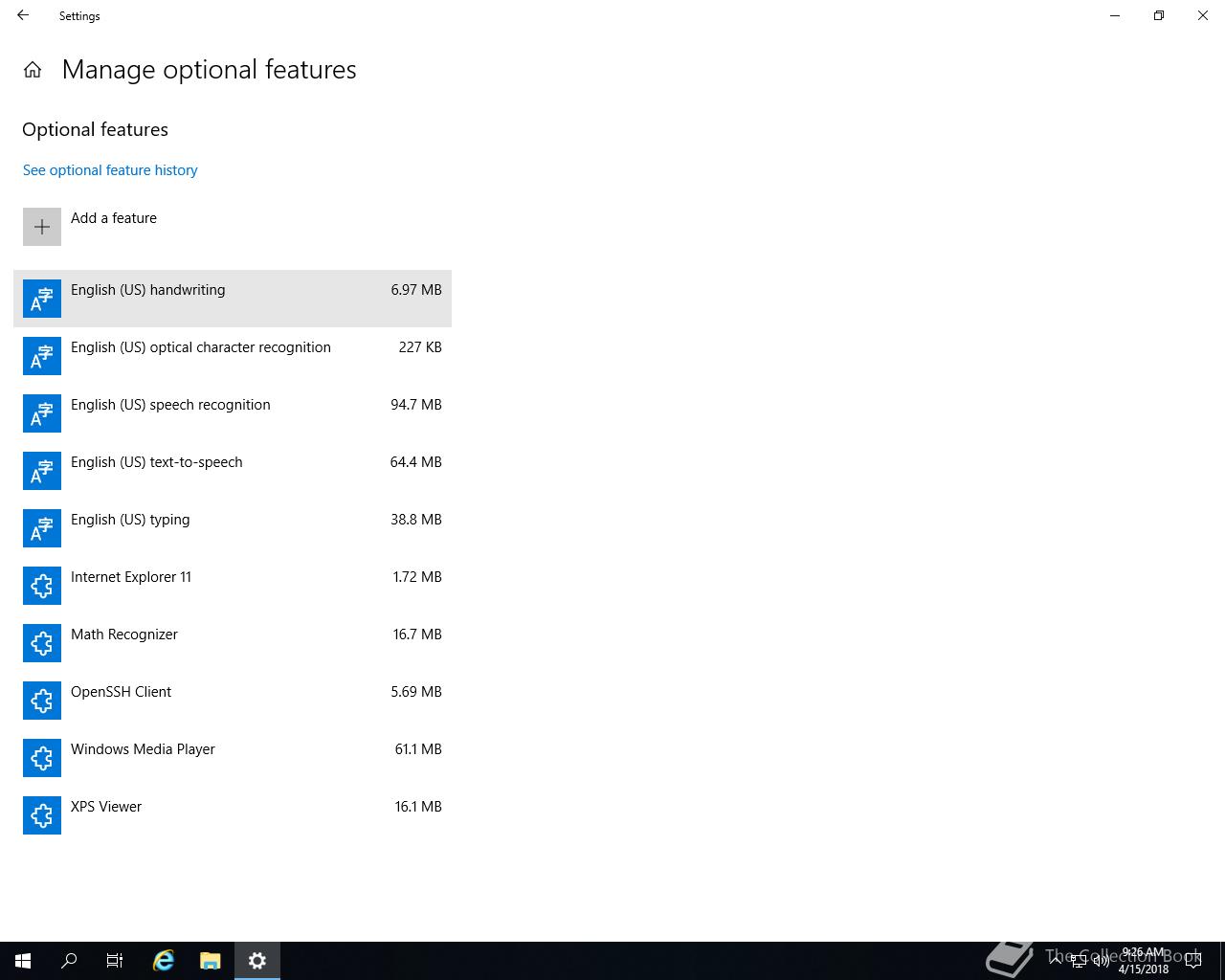
Task: Click OpenSSH Client feature icon
Action: pos(42,701)
